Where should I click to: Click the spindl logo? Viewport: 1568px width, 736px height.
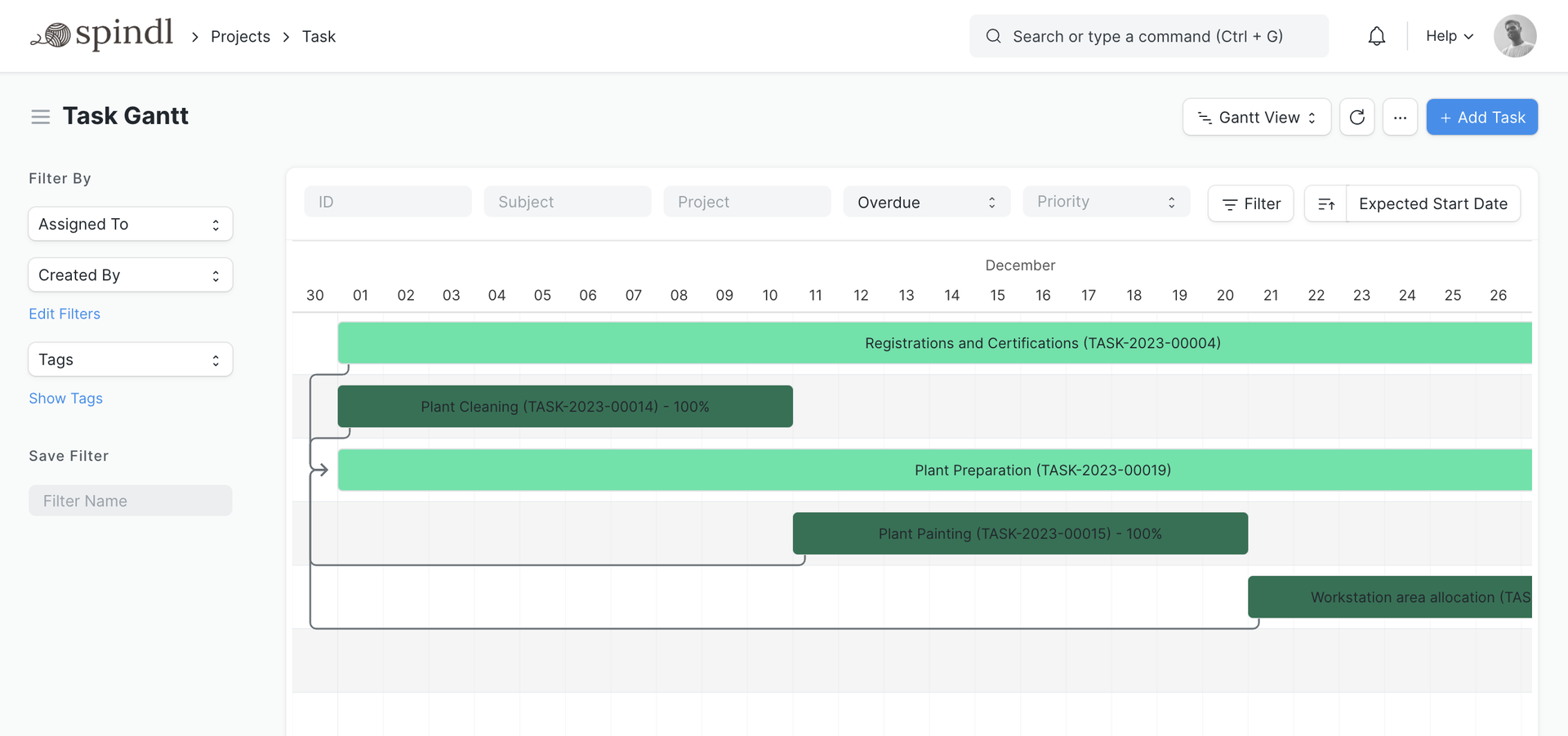click(x=102, y=35)
